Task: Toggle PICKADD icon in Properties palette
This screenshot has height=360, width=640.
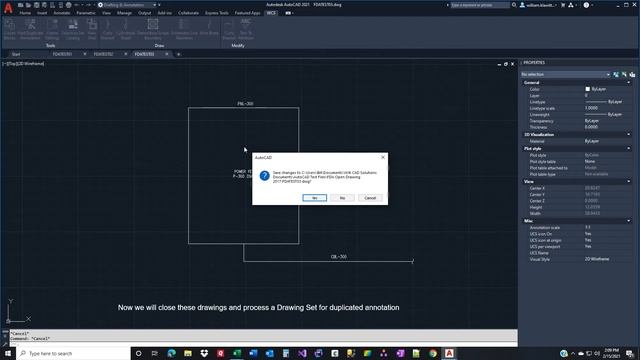Action: [x=616, y=74]
